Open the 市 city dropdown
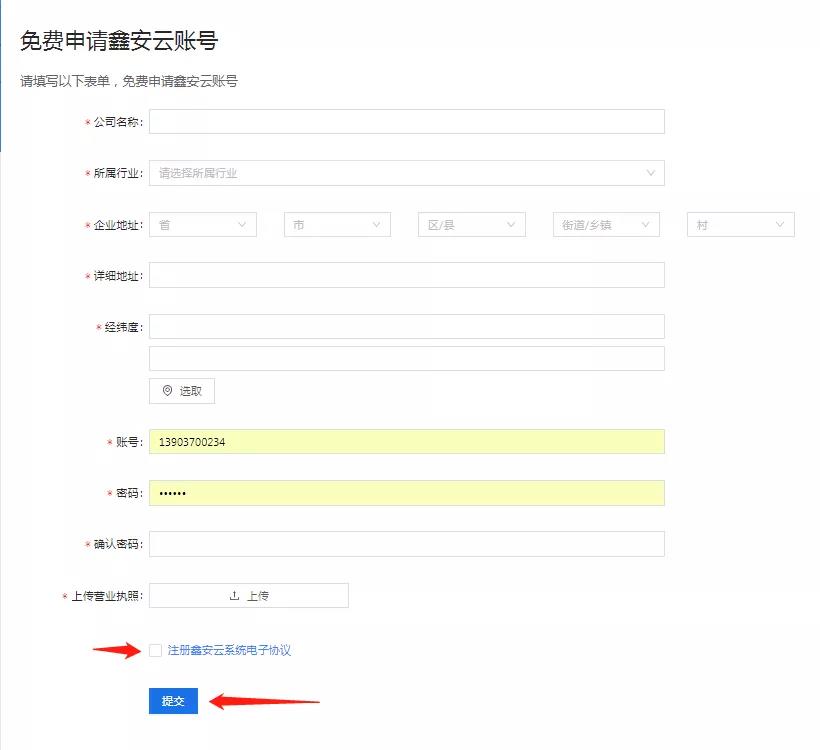This screenshot has width=820, height=750. tap(337, 224)
